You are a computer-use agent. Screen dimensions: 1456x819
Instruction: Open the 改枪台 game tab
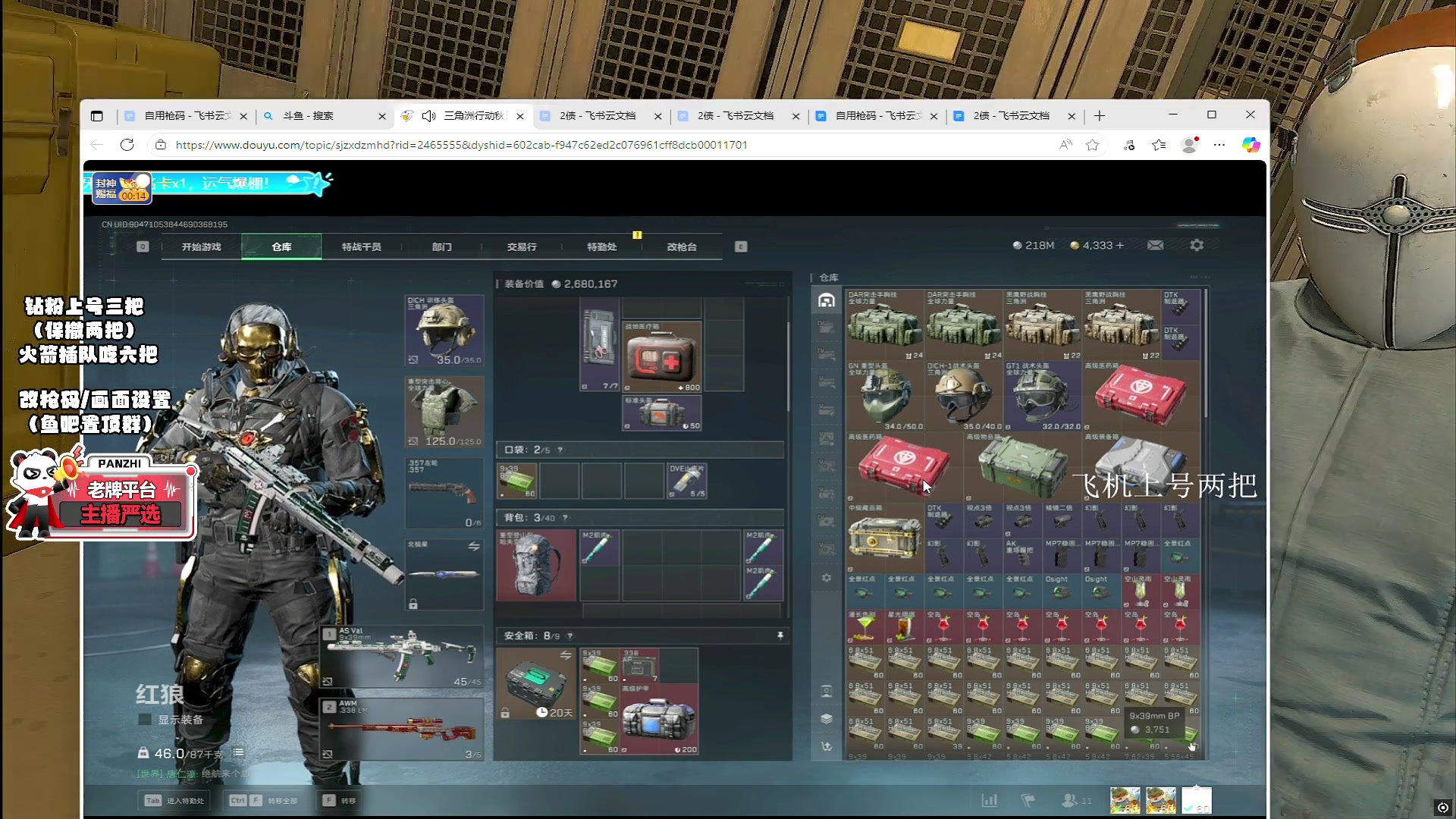click(x=682, y=247)
